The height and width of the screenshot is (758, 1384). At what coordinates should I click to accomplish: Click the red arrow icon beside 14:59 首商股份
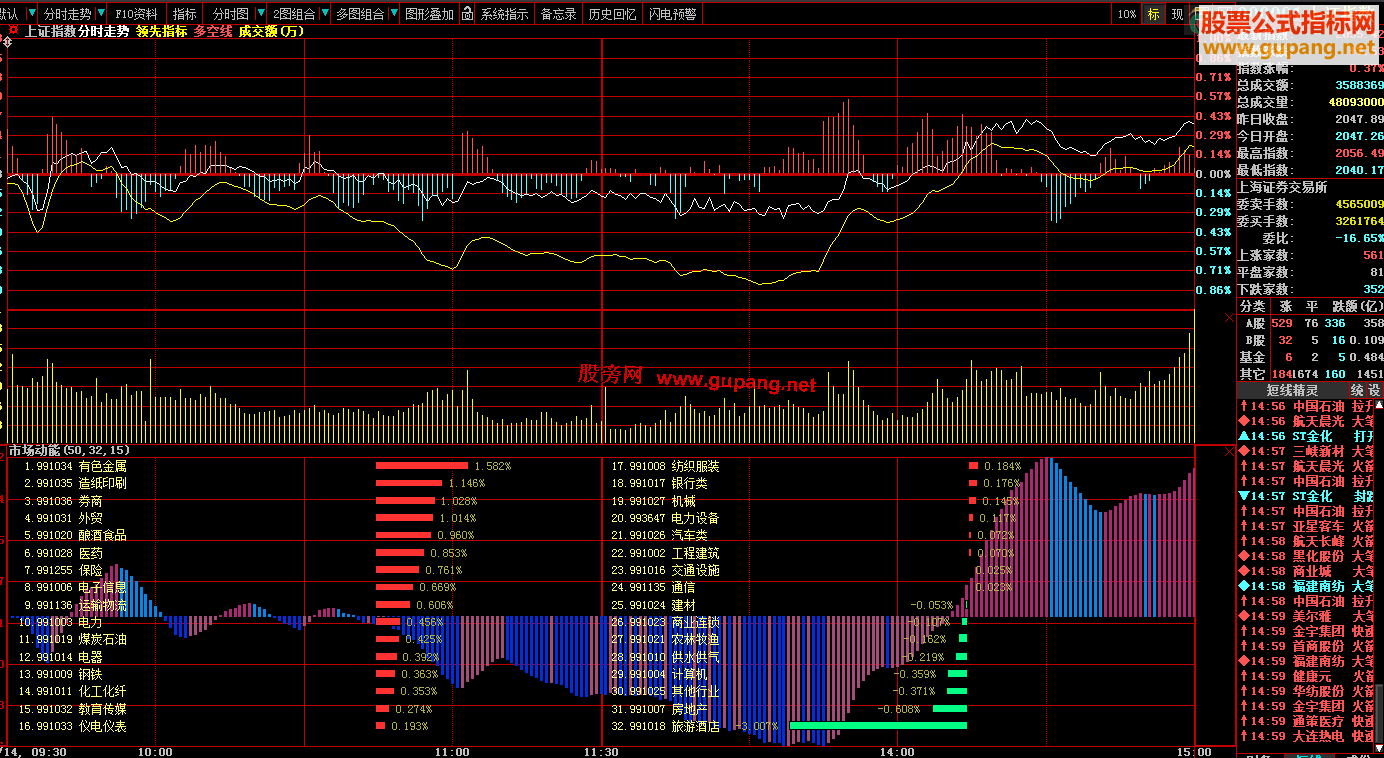pyautogui.click(x=1243, y=647)
